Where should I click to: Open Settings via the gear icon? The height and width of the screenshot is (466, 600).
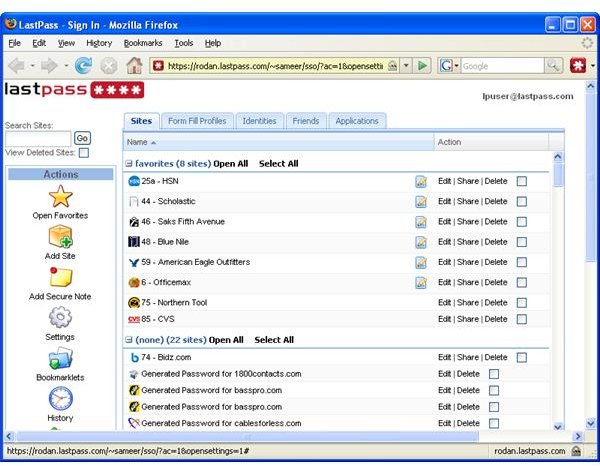pos(60,317)
